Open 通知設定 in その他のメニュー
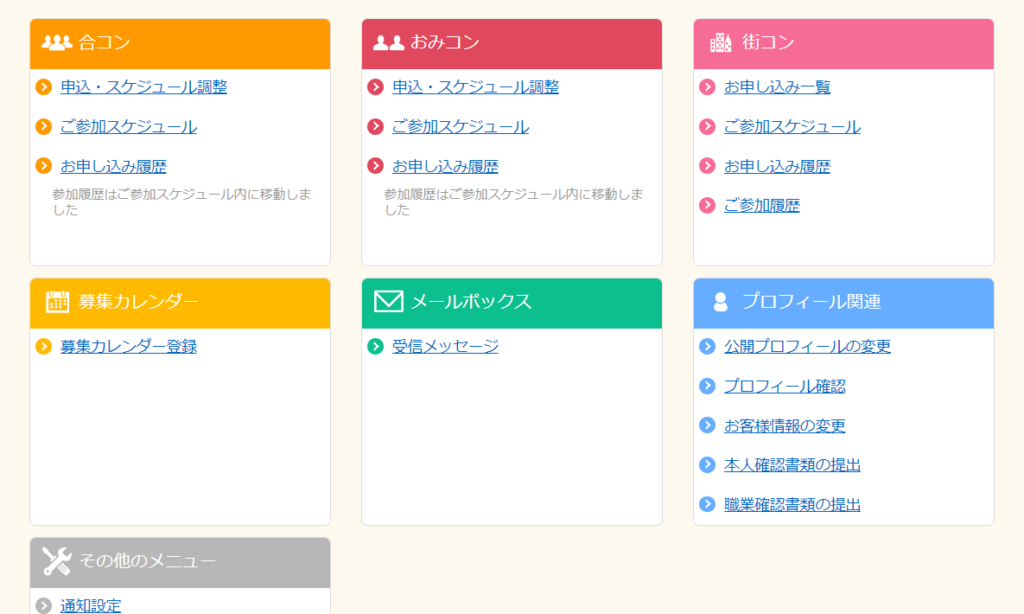Screen dimensions: 1024x614 click(x=90, y=605)
